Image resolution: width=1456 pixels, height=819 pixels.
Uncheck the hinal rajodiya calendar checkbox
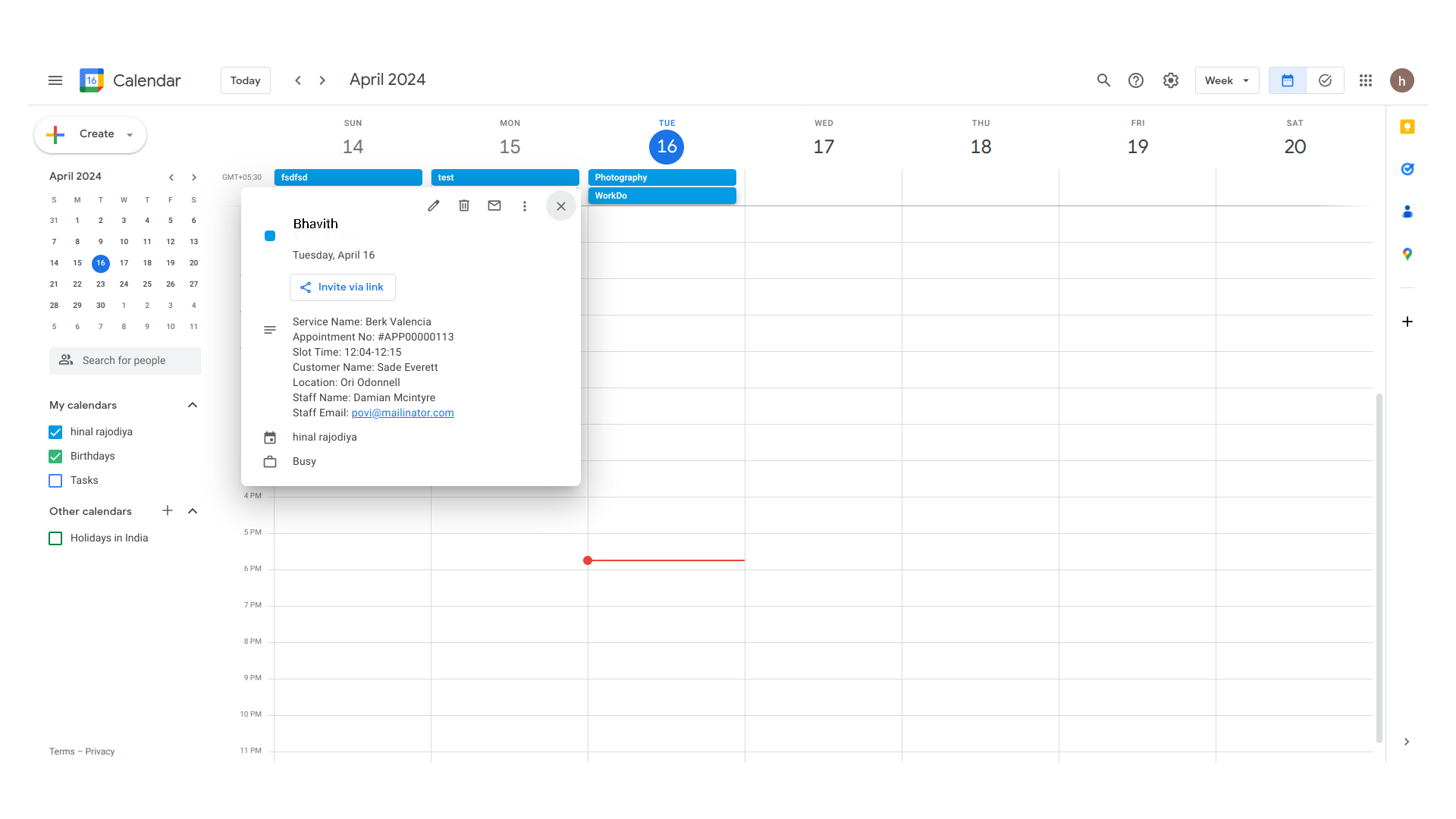tap(55, 432)
